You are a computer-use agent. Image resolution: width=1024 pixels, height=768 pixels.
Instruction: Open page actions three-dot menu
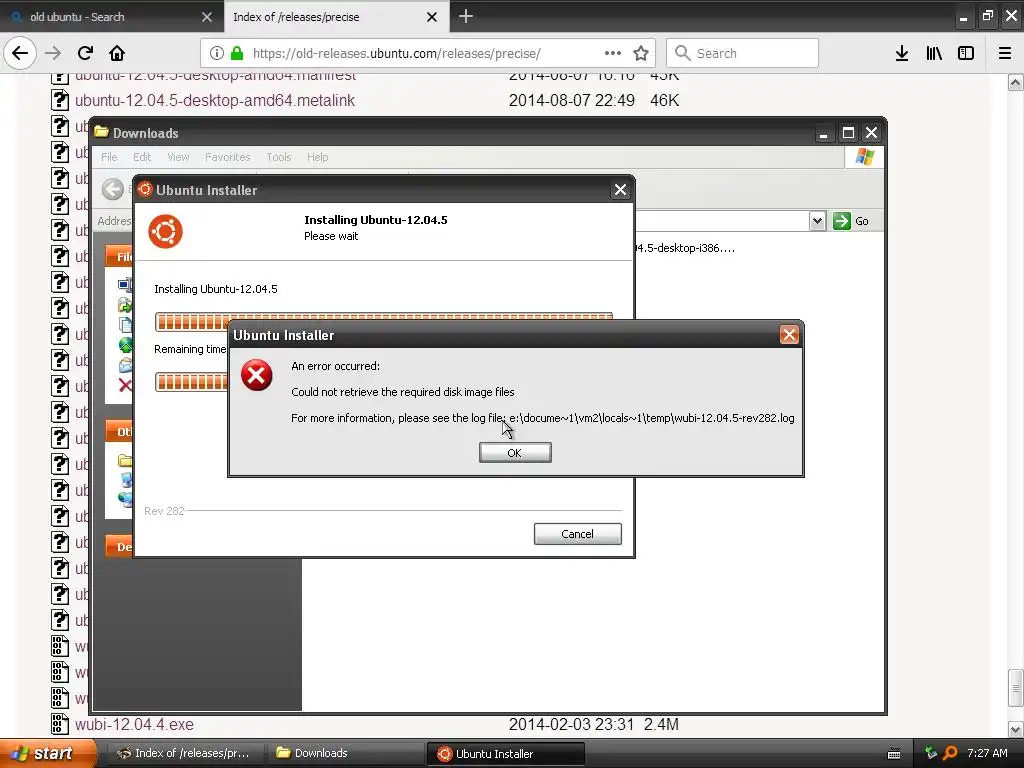(613, 53)
